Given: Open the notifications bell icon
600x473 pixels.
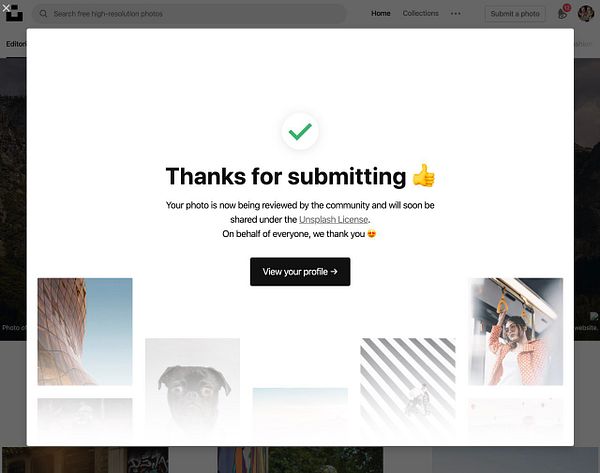Looking at the screenshot, I should click(562, 14).
